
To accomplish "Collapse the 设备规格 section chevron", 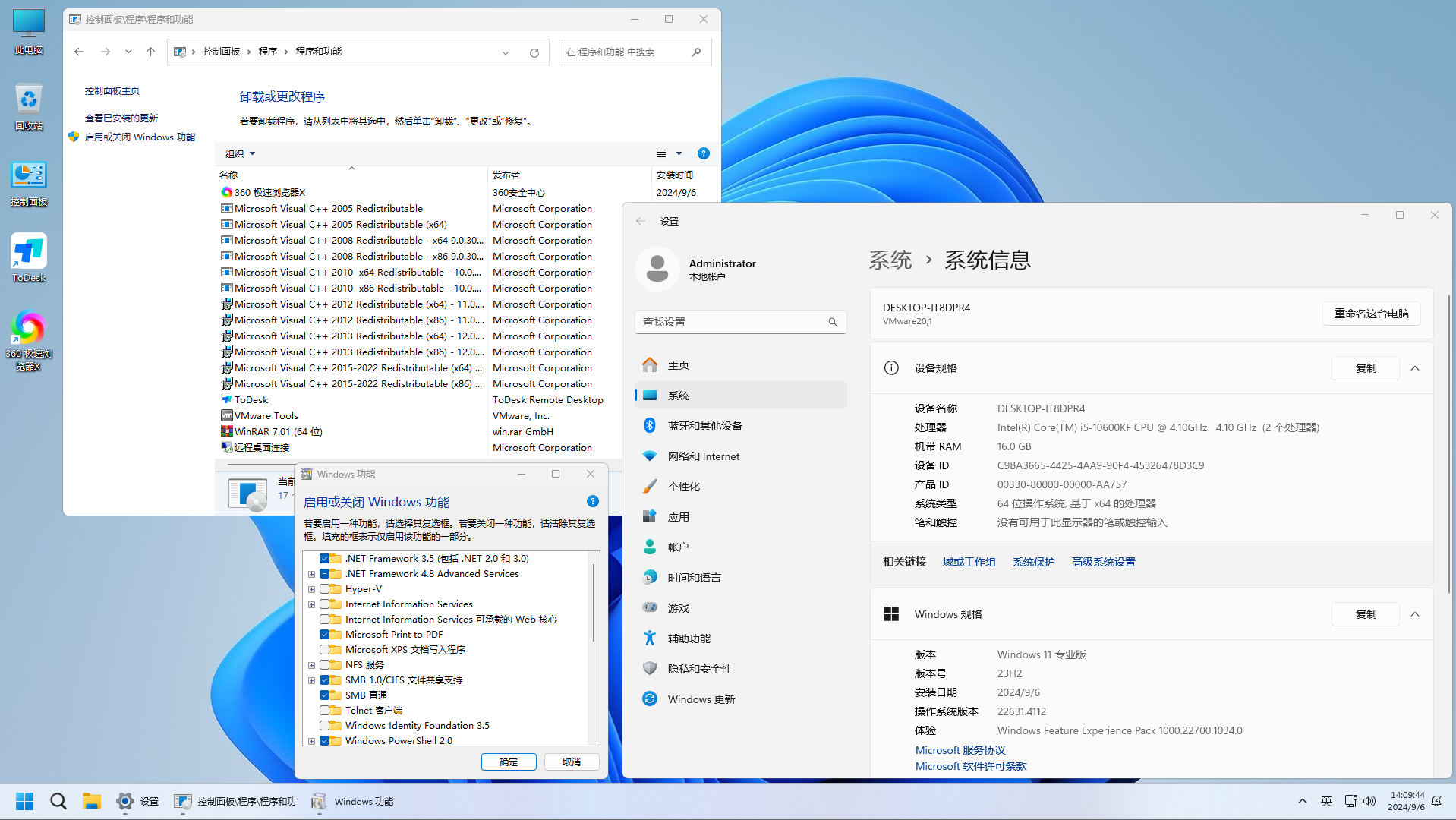I will [x=1415, y=368].
